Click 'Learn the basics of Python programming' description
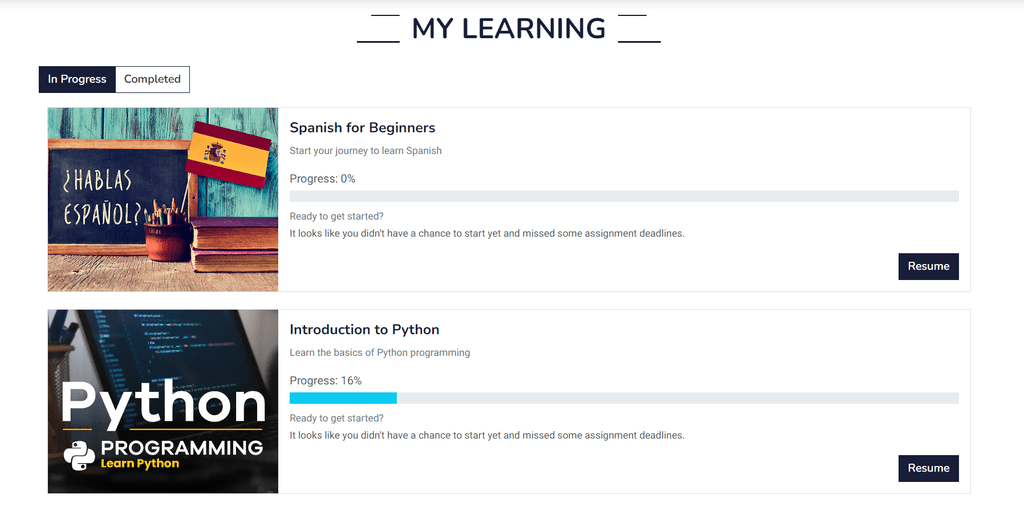Screen dimensions: 1024x515 coord(379,352)
